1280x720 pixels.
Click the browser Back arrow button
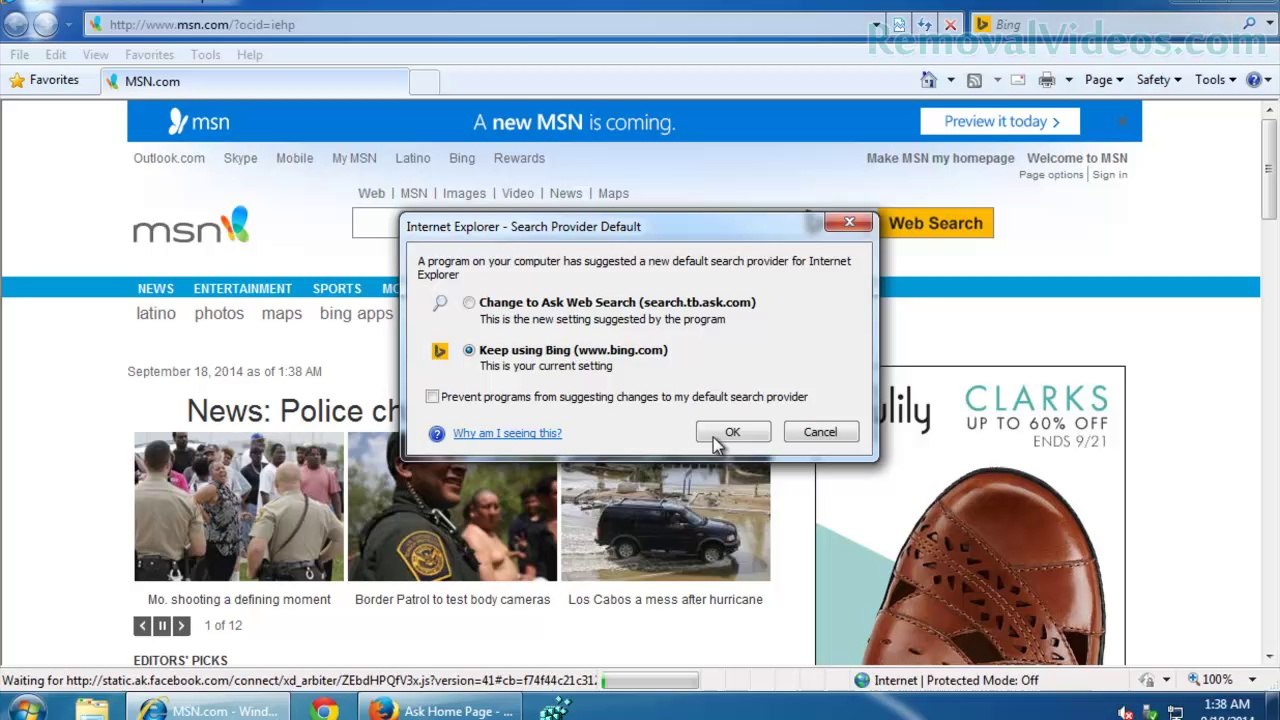16,24
